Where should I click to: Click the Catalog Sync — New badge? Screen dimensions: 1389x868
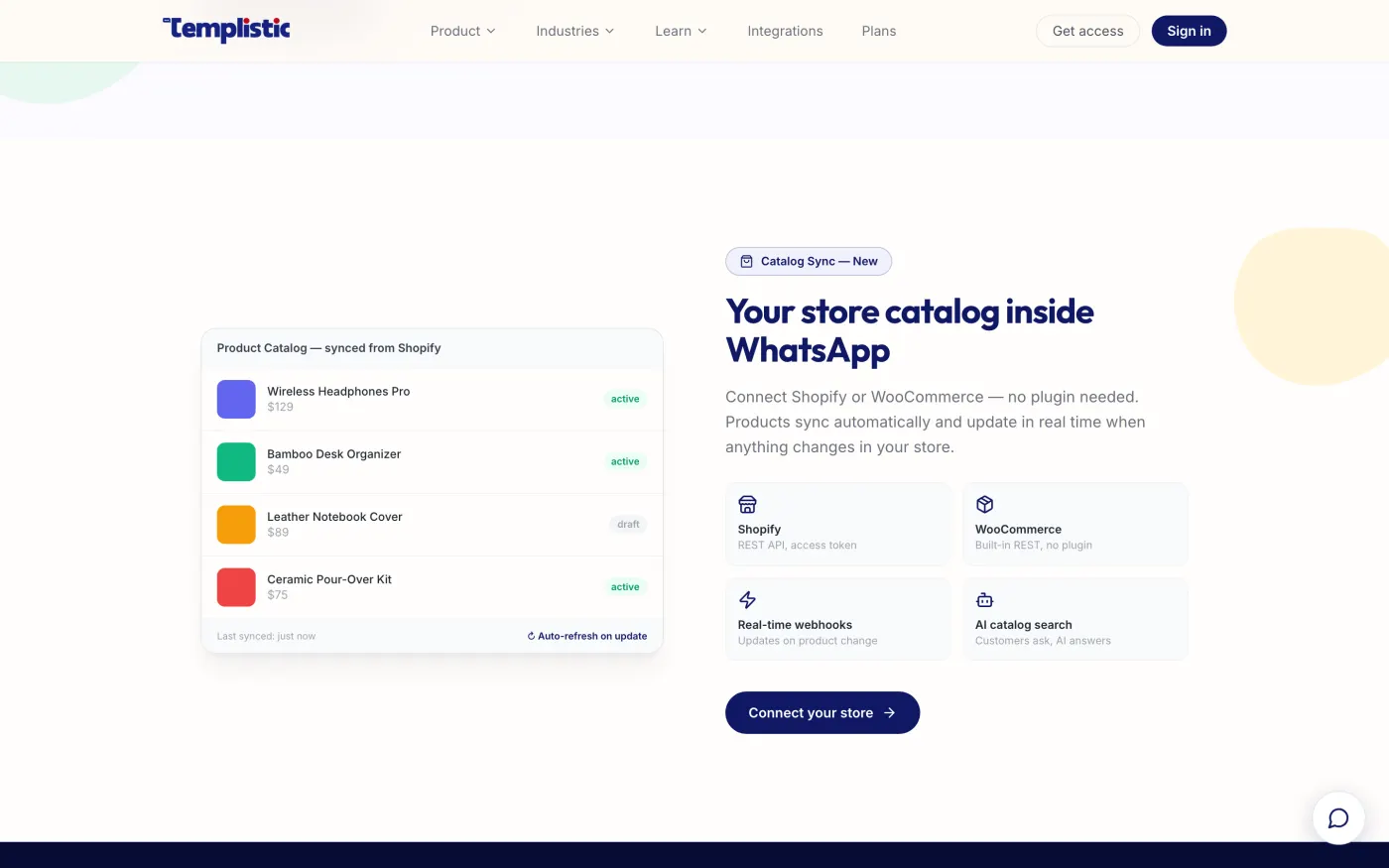pyautogui.click(x=809, y=261)
